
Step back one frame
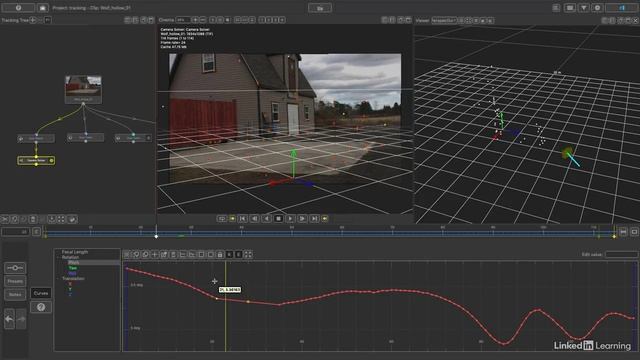[254, 219]
